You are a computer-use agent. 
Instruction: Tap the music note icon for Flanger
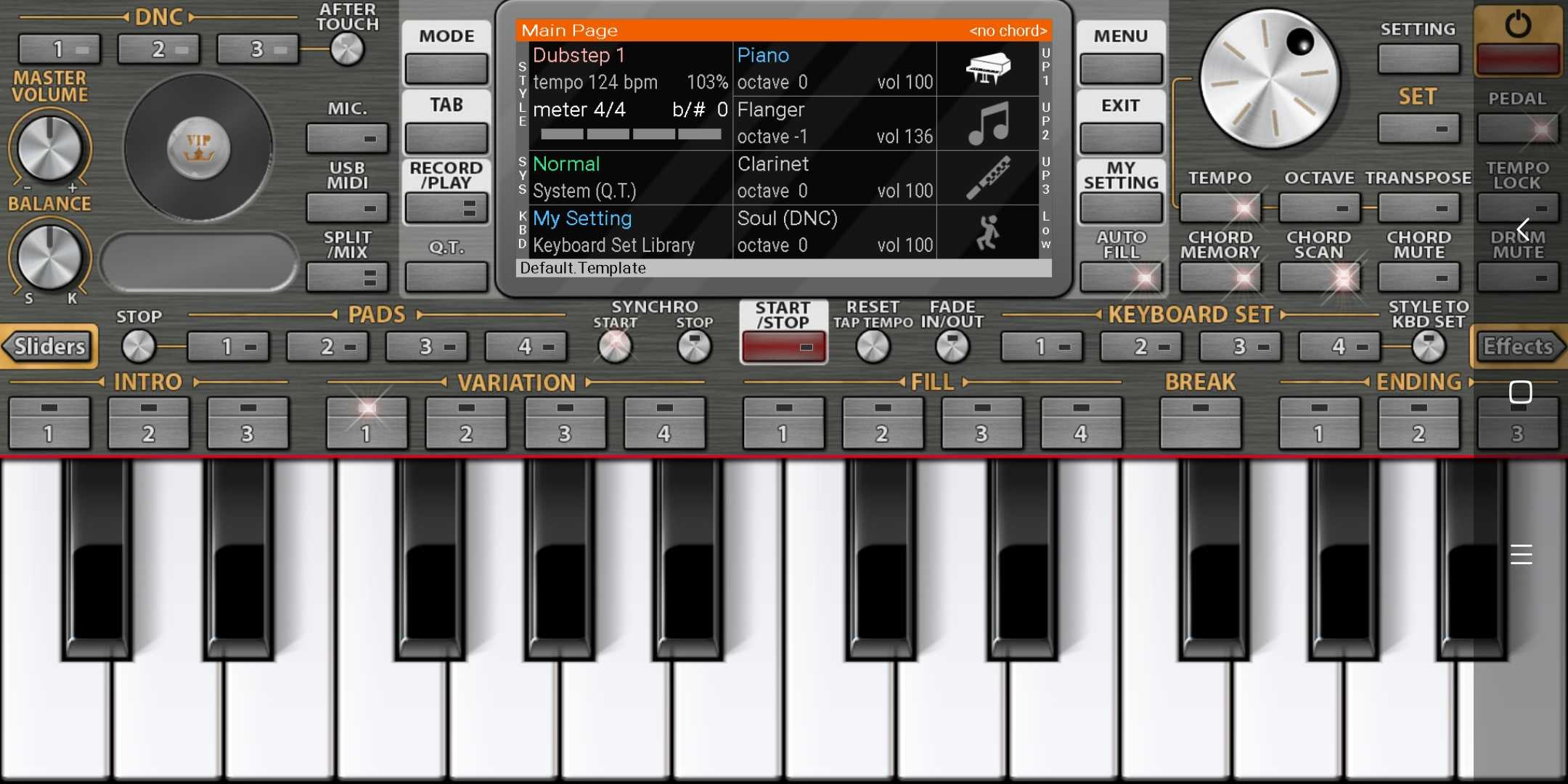click(988, 123)
